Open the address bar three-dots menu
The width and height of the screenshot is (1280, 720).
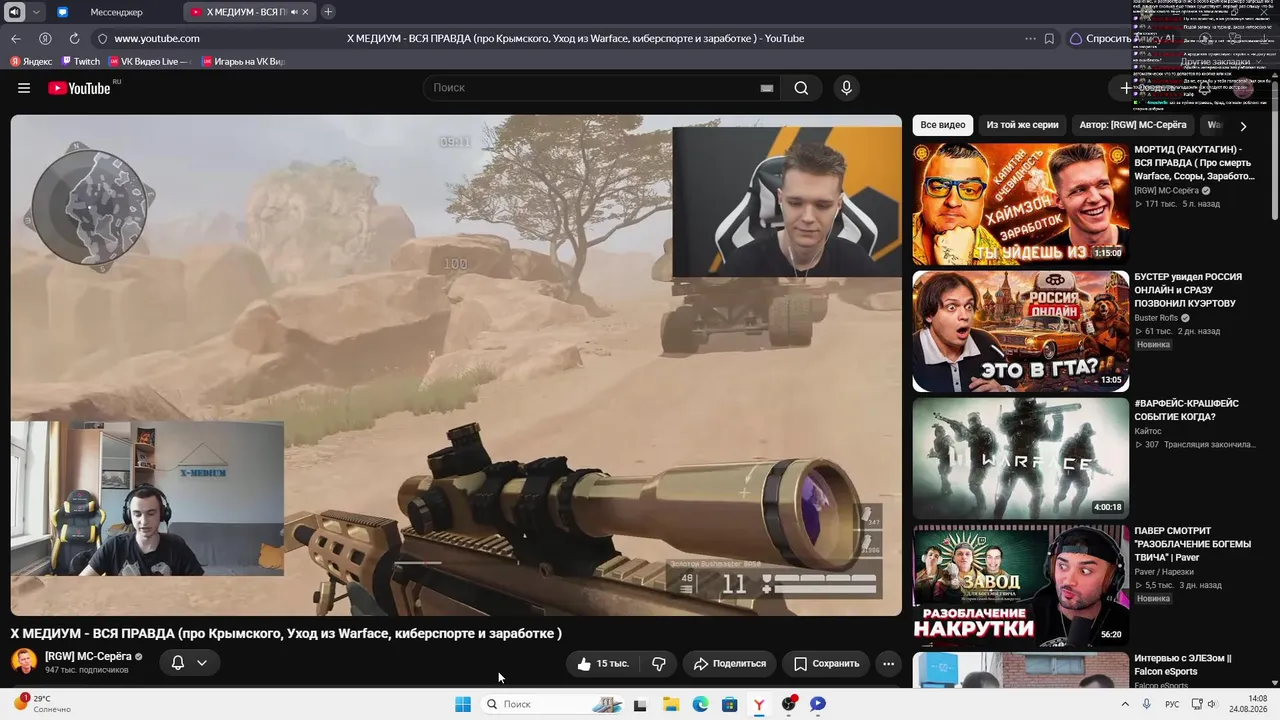pyautogui.click(x=1030, y=39)
